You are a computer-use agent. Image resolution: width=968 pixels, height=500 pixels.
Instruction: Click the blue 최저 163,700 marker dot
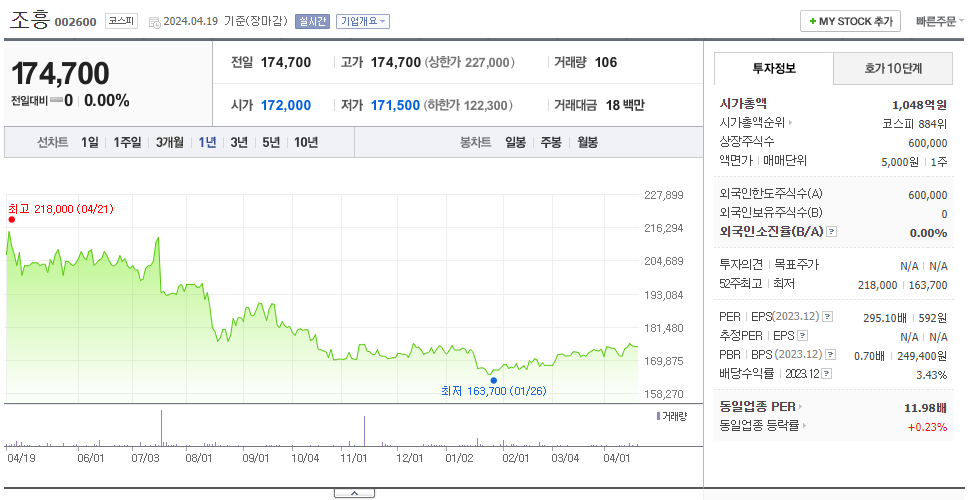(493, 380)
